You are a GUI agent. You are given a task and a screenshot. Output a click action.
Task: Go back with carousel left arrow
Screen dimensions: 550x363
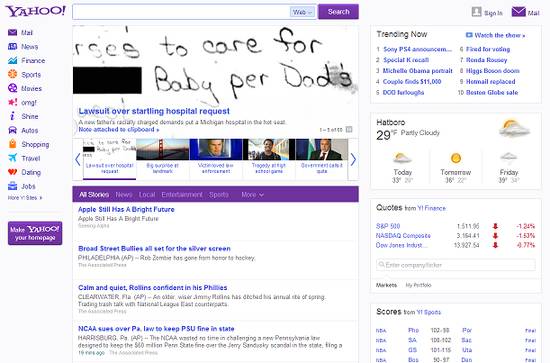[78, 160]
